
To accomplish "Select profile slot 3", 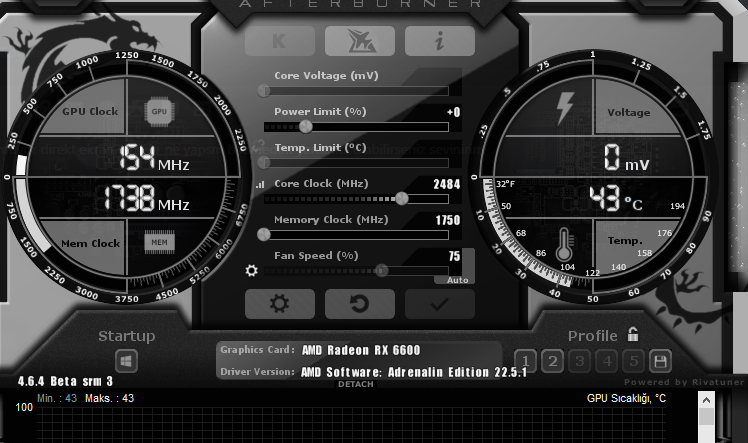I will [580, 361].
